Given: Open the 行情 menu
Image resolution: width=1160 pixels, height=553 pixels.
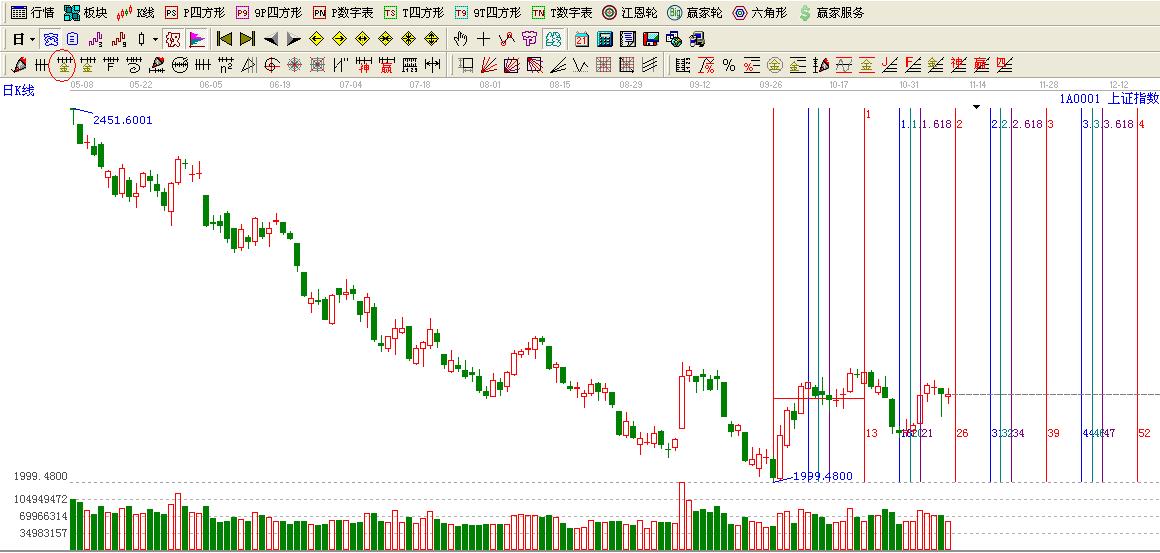Looking at the screenshot, I should click(32, 13).
